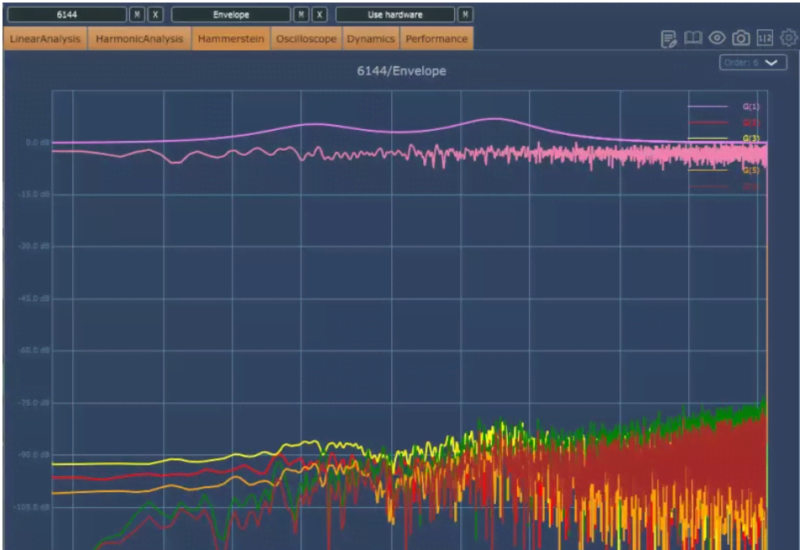This screenshot has height=550, width=800.
Task: Take a snapshot with the camera icon
Action: (x=741, y=38)
